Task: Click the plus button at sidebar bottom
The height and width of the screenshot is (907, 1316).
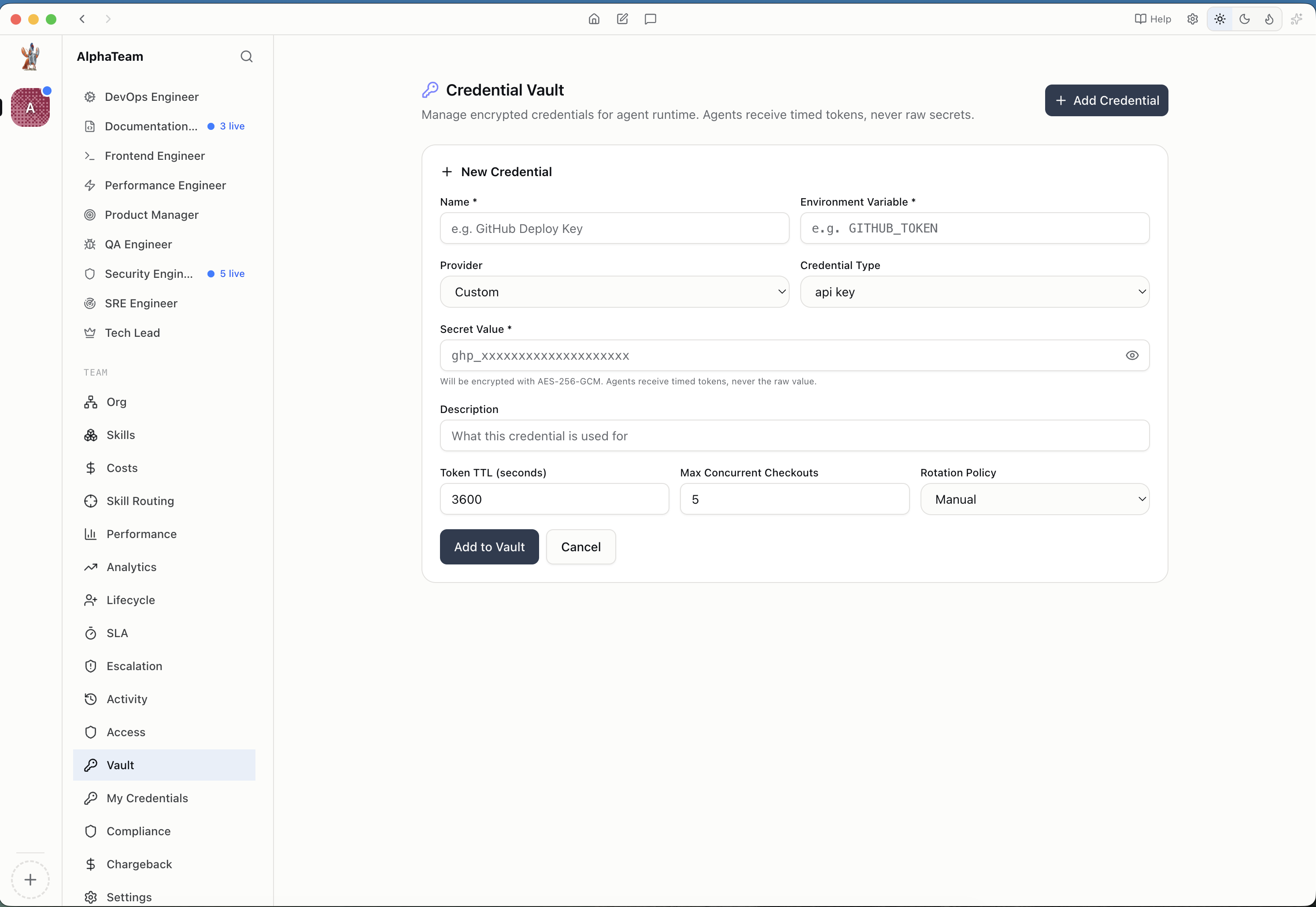Action: click(x=31, y=879)
